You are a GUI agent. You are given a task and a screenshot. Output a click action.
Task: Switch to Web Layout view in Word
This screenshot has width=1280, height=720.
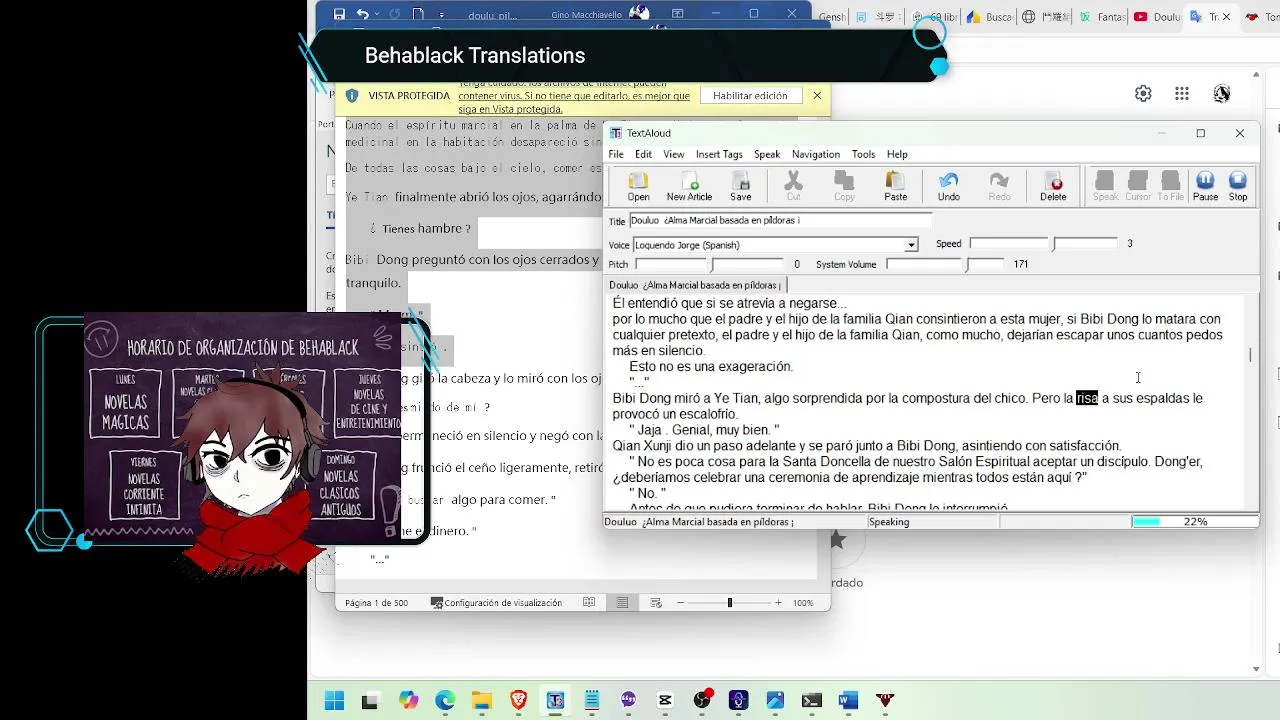click(656, 602)
